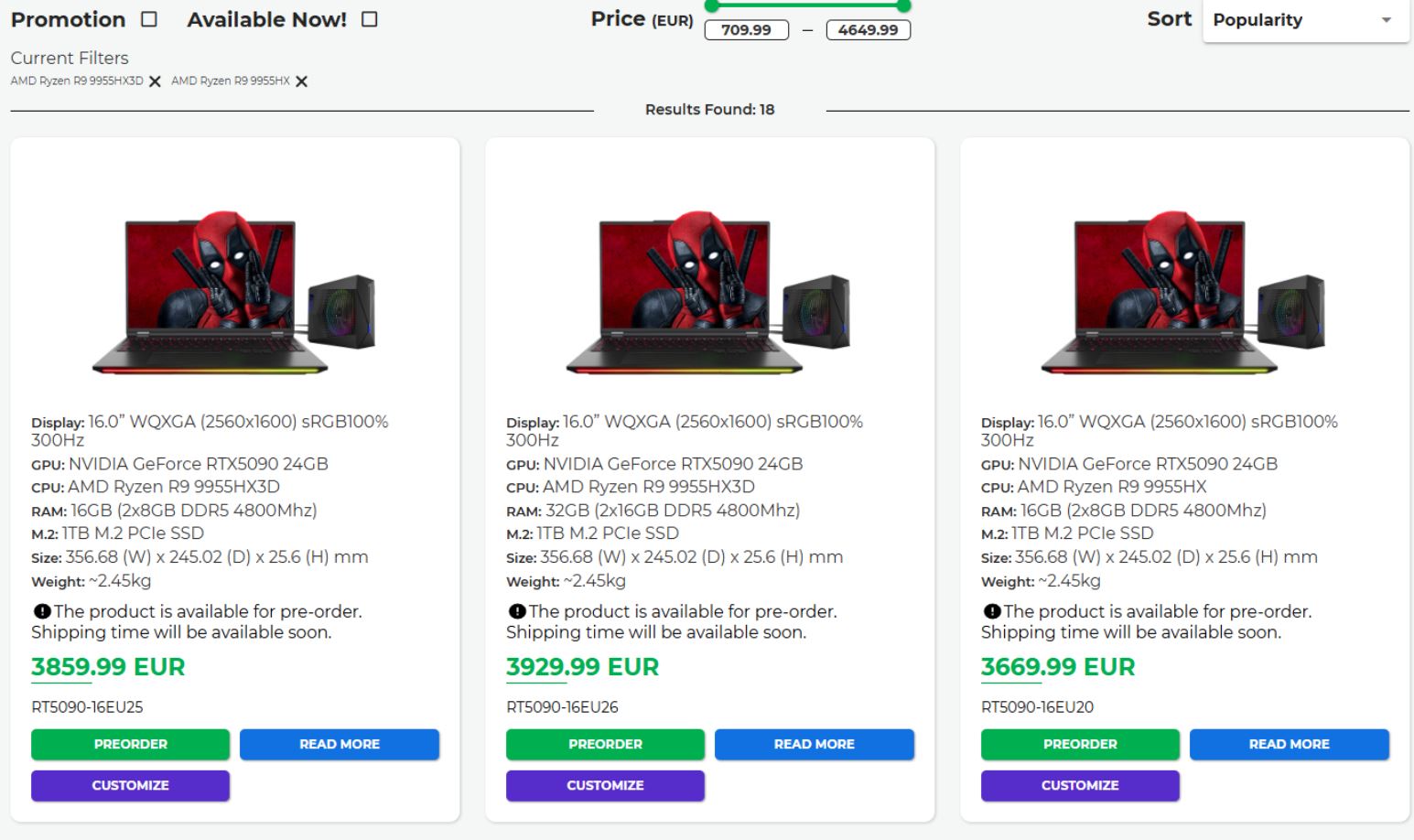Preorder the RT5090-16EU25 laptop

130,744
